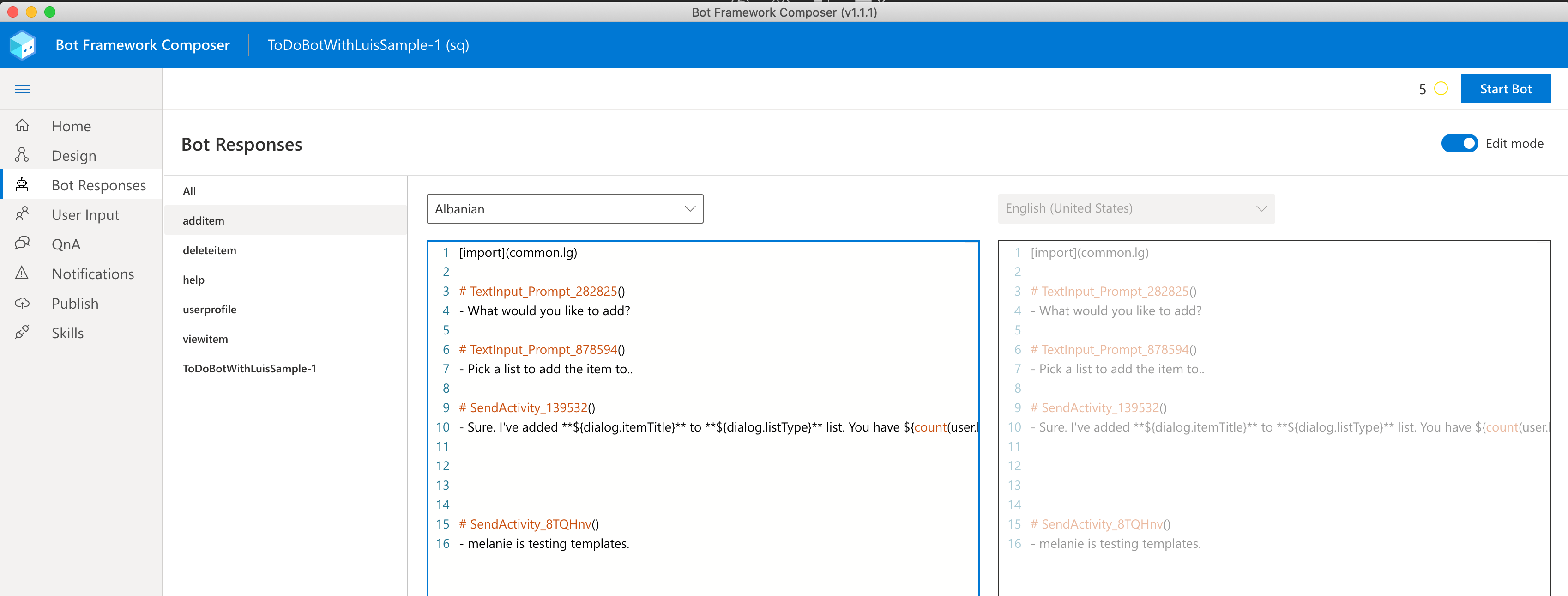1568x596 pixels.
Task: Click SendActivity_8TQHnv template in Albanian editor
Action: tap(529, 524)
